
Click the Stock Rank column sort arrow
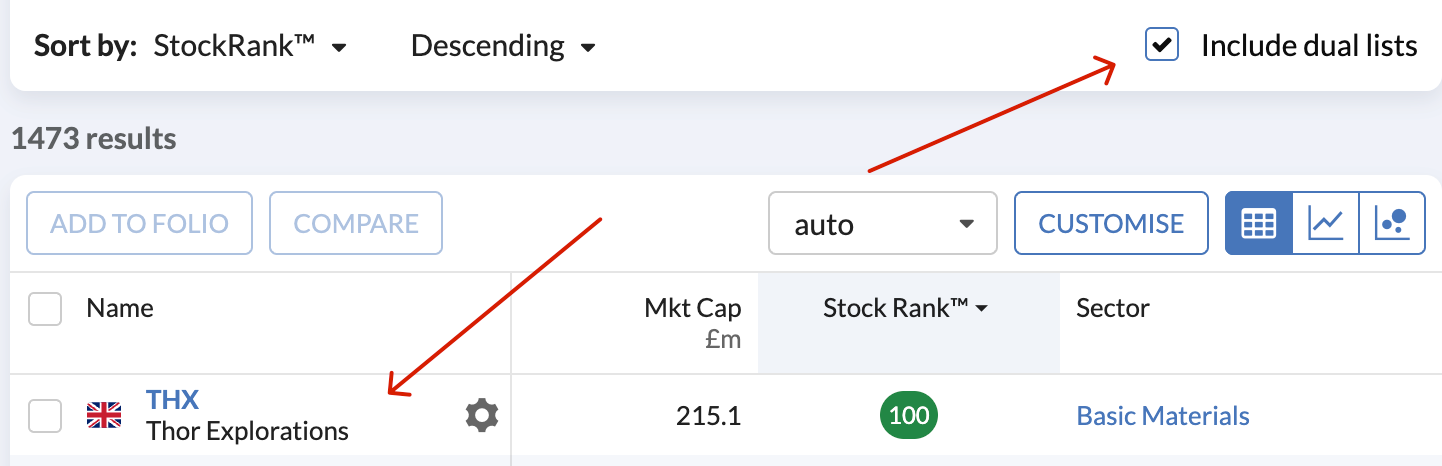tap(981, 310)
